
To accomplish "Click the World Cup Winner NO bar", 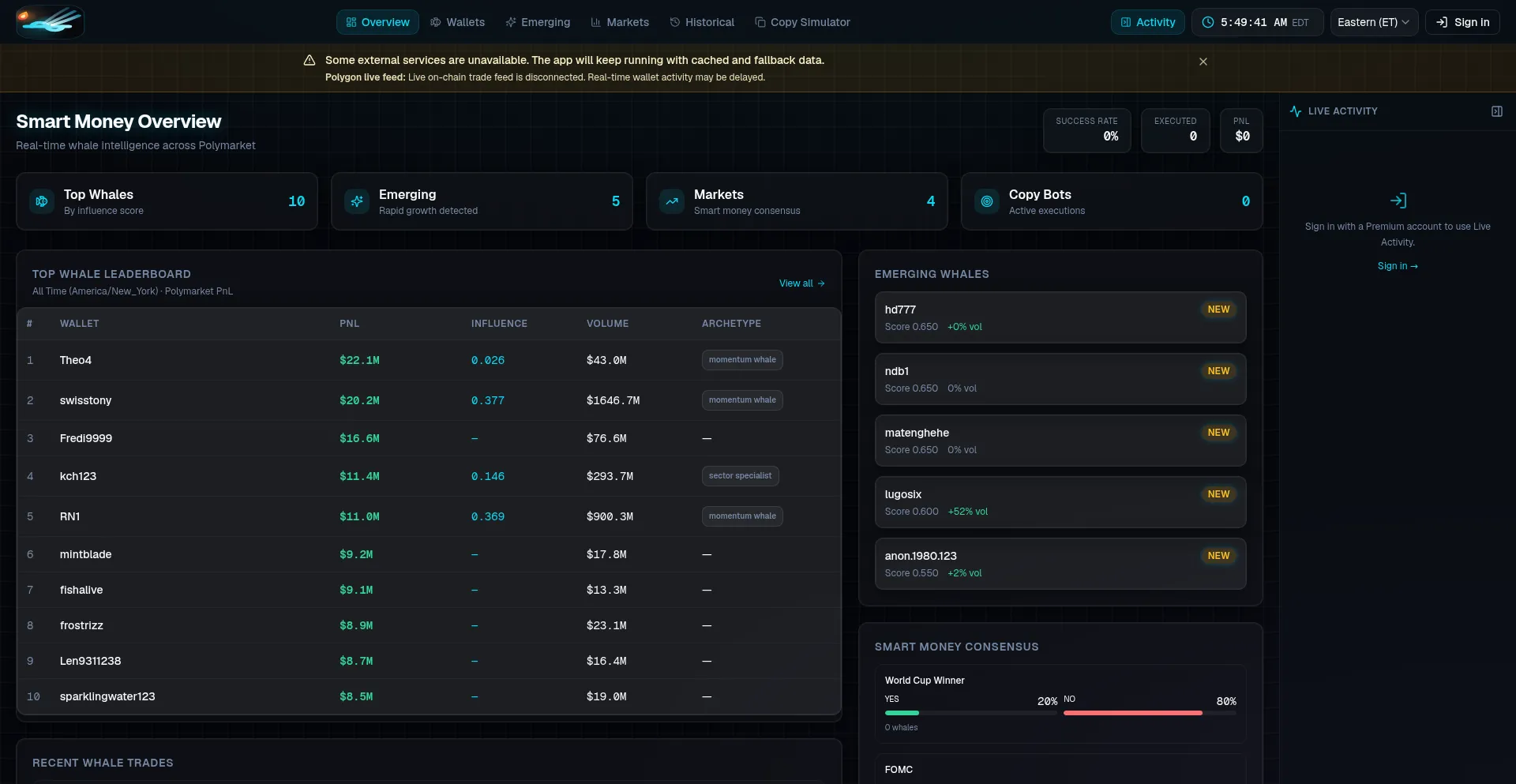I will (1150, 713).
